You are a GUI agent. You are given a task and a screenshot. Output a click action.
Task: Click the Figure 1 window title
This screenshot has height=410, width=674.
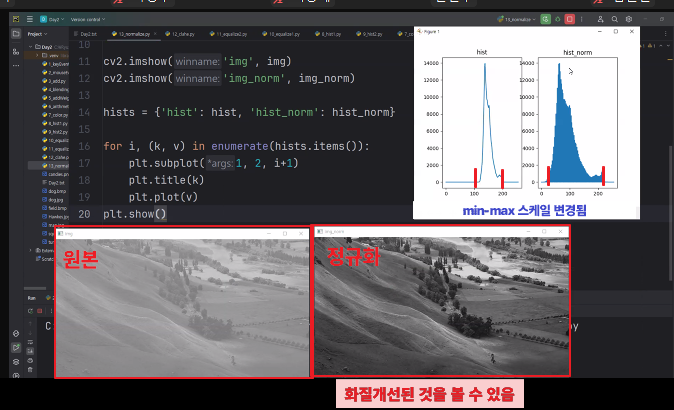click(432, 31)
